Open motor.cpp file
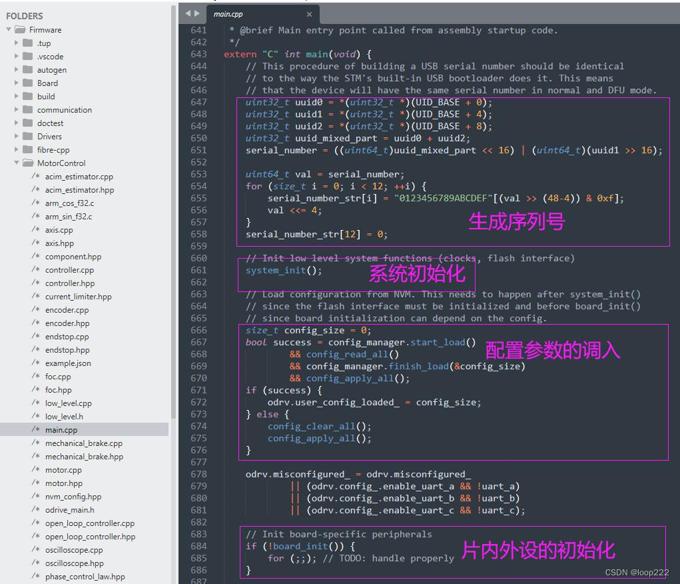 (x=63, y=470)
